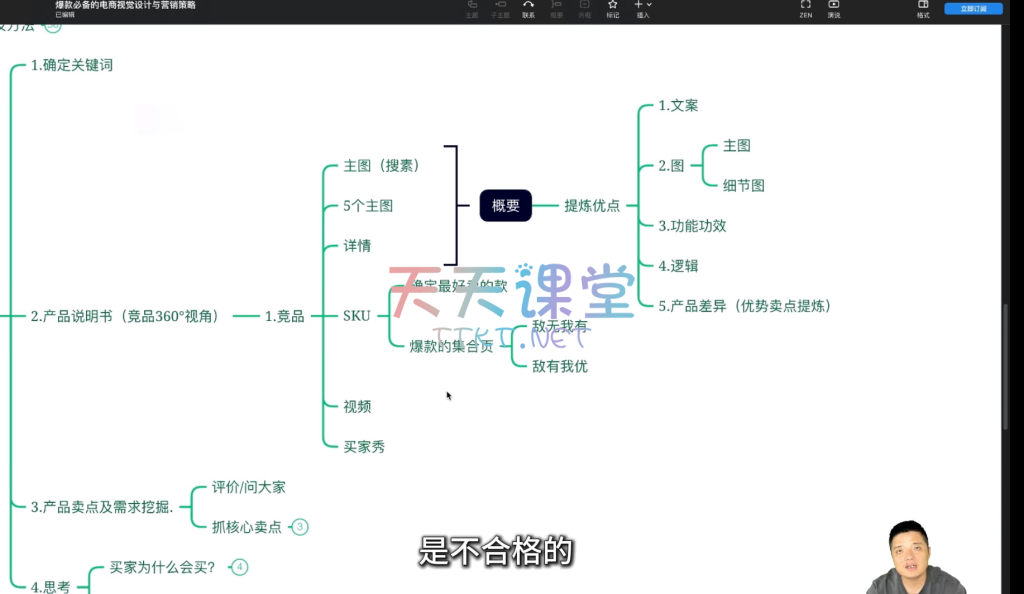This screenshot has height=594, width=1024.
Task: Click the 外框 (Boundary) toolbar icon
Action: tap(584, 9)
